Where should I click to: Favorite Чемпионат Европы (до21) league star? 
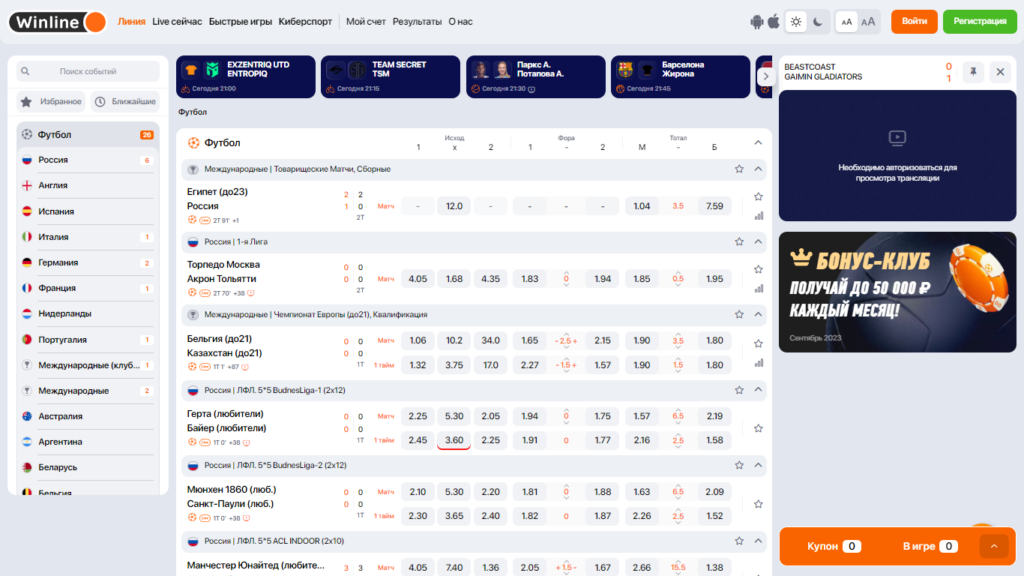point(739,315)
